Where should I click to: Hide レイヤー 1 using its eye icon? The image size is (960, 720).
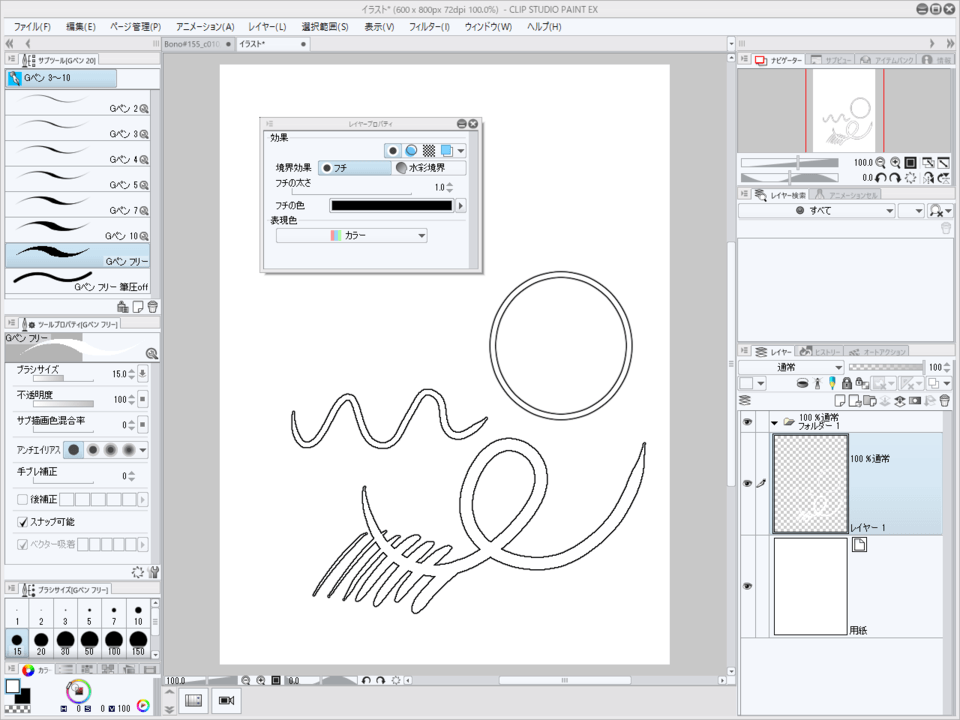point(747,483)
